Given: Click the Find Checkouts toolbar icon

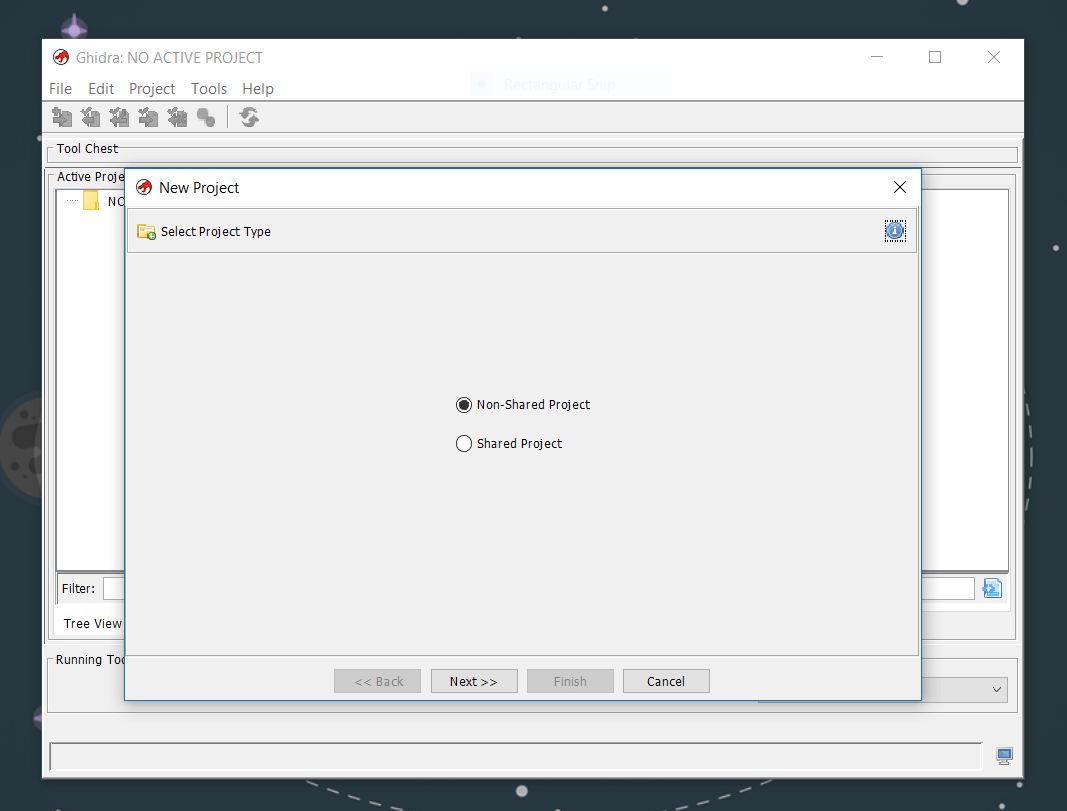Looking at the screenshot, I should tap(206, 118).
